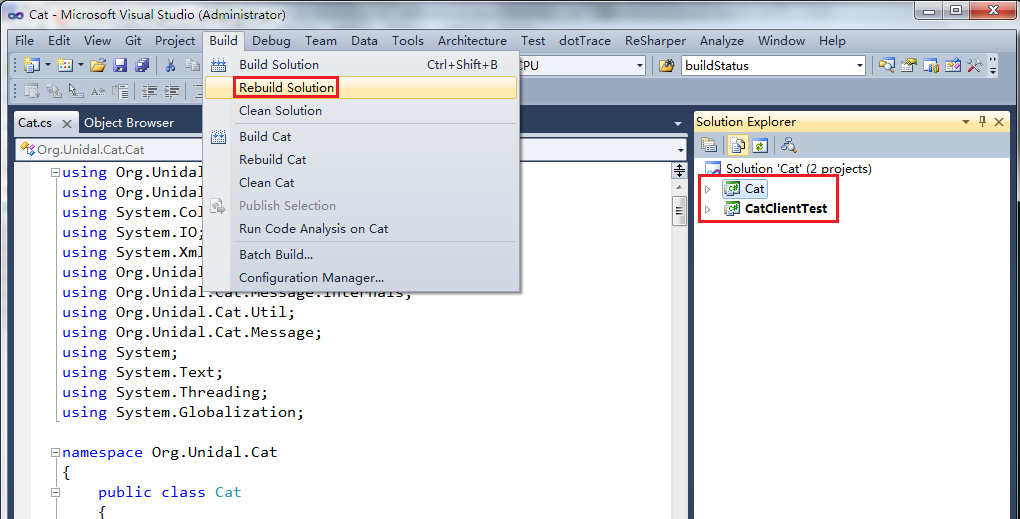Click the Add New Item toolbar icon
The width and height of the screenshot is (1020, 519).
[x=65, y=65]
